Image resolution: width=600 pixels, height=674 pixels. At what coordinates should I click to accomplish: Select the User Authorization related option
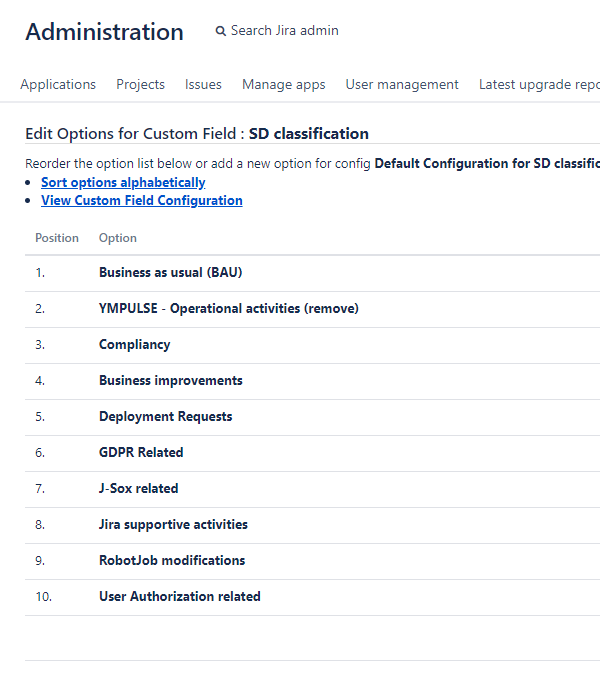click(x=180, y=597)
